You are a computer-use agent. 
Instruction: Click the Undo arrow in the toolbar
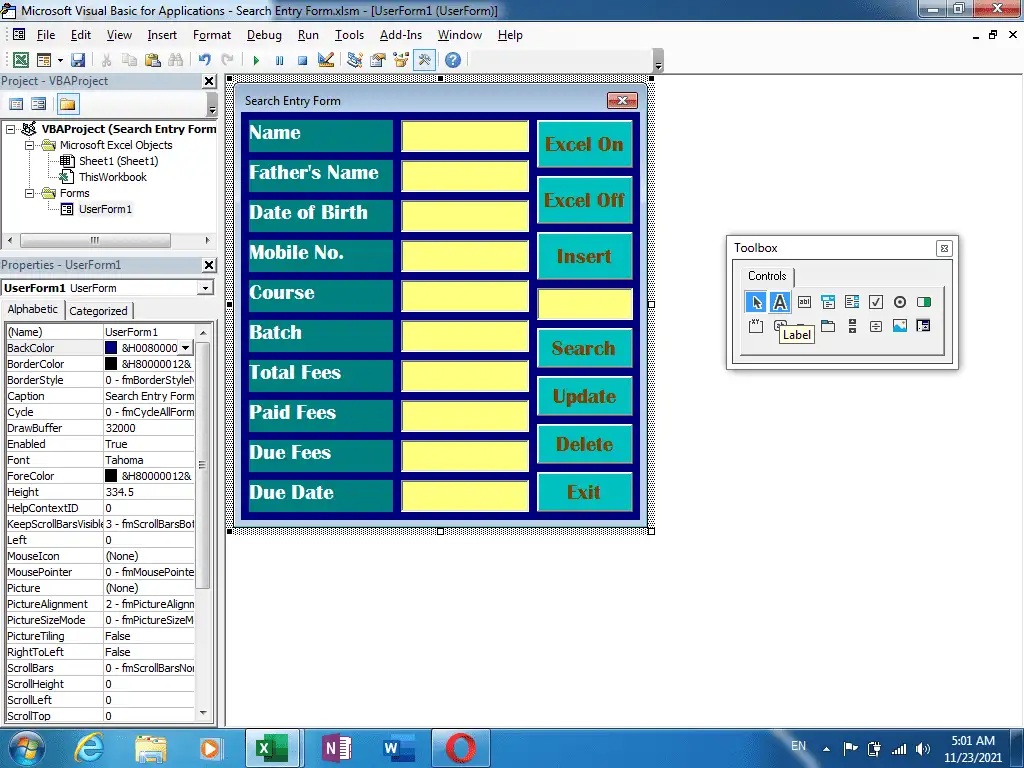(204, 60)
